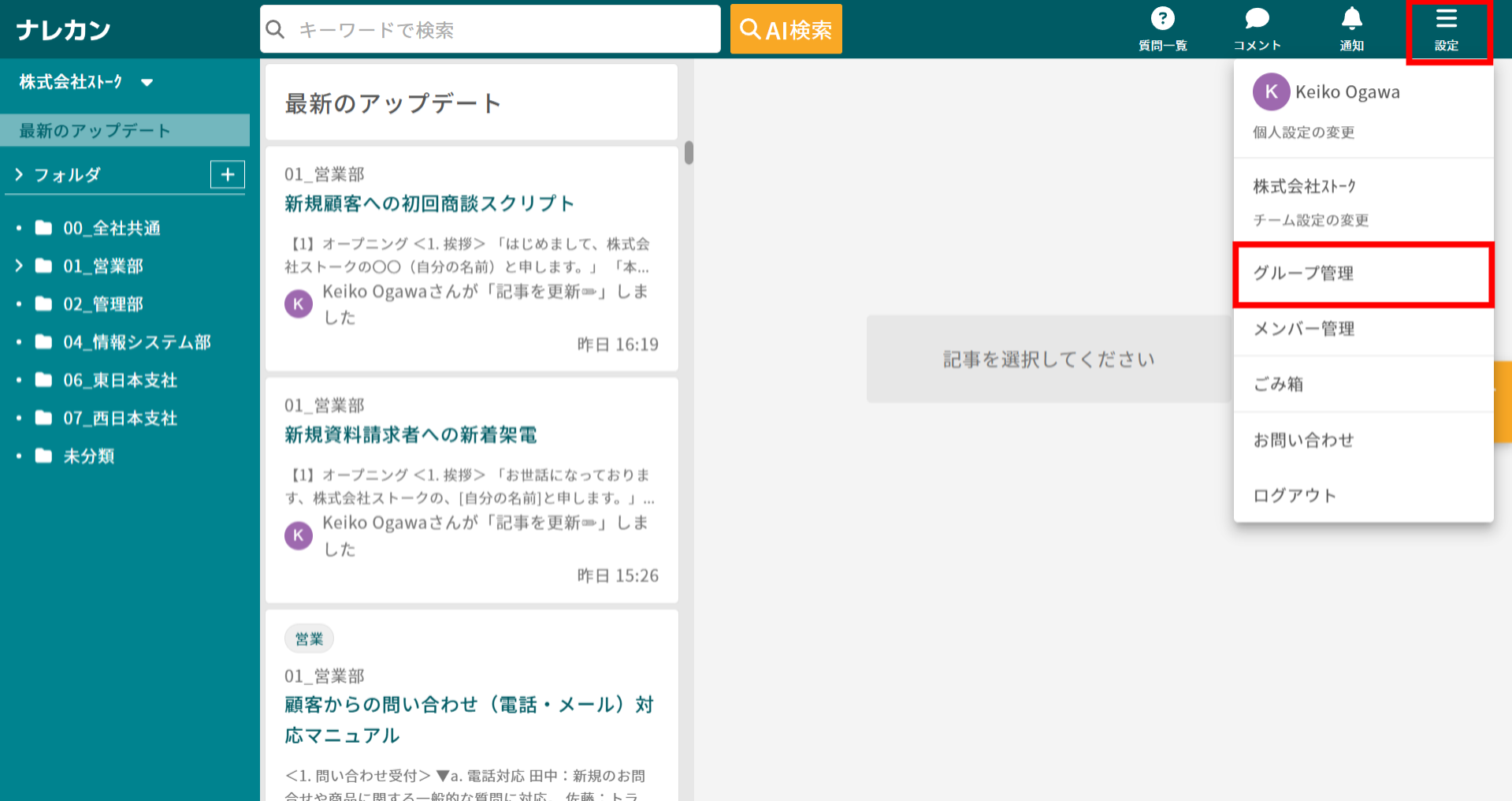Open the コメント speech bubble icon
This screenshot has width=1512, height=801.
[1257, 19]
